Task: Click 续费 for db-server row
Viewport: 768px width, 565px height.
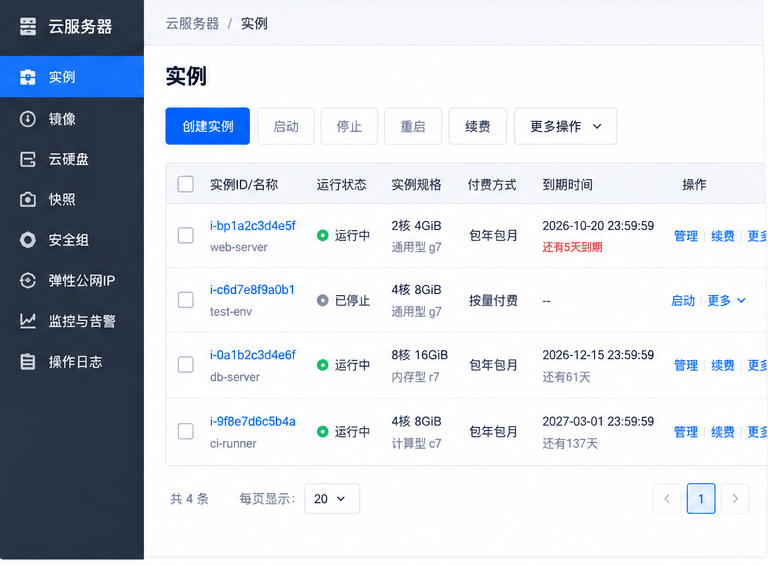Action: click(722, 365)
